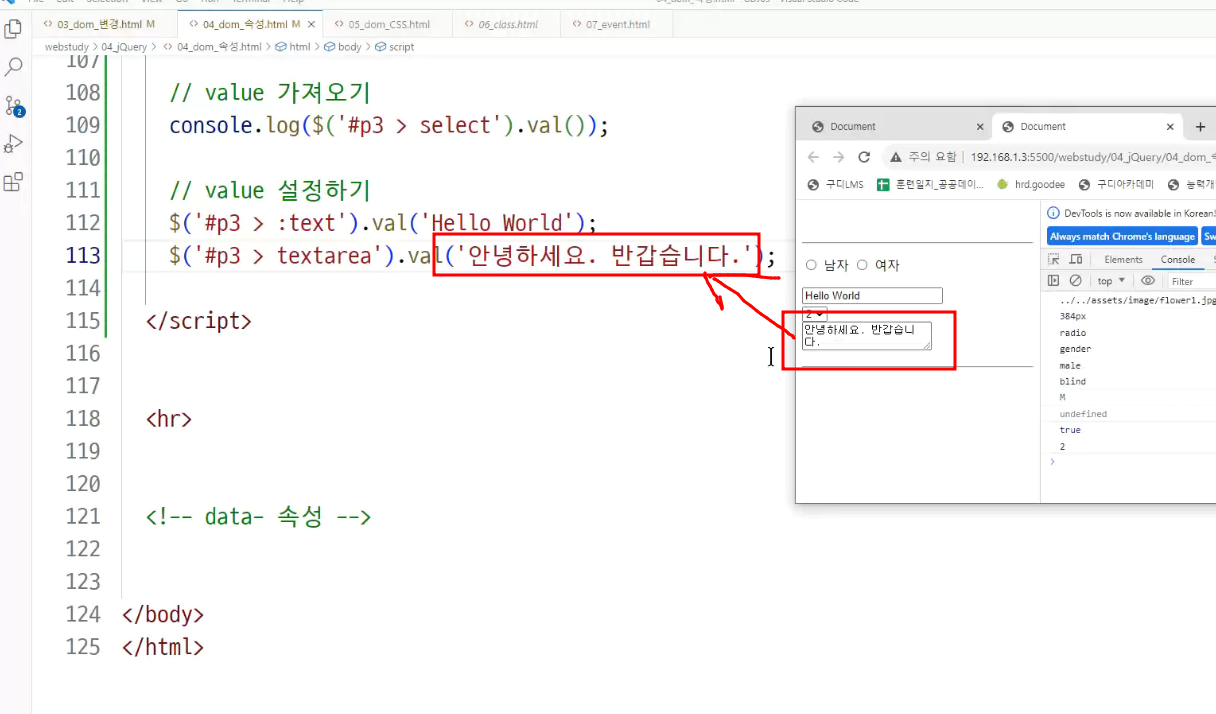The height and width of the screenshot is (714, 1216).
Task: Click the browser address bar URL
Action: click(x=1092, y=157)
